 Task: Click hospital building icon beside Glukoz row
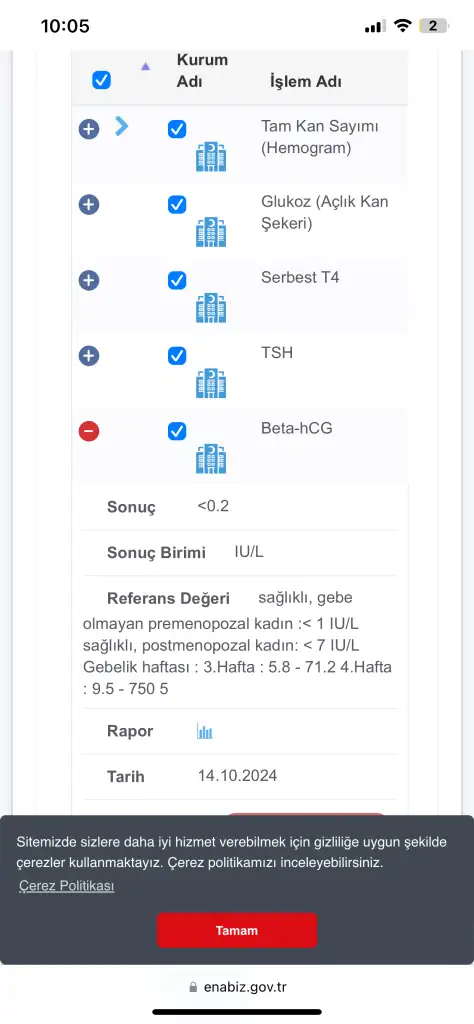pos(211,232)
